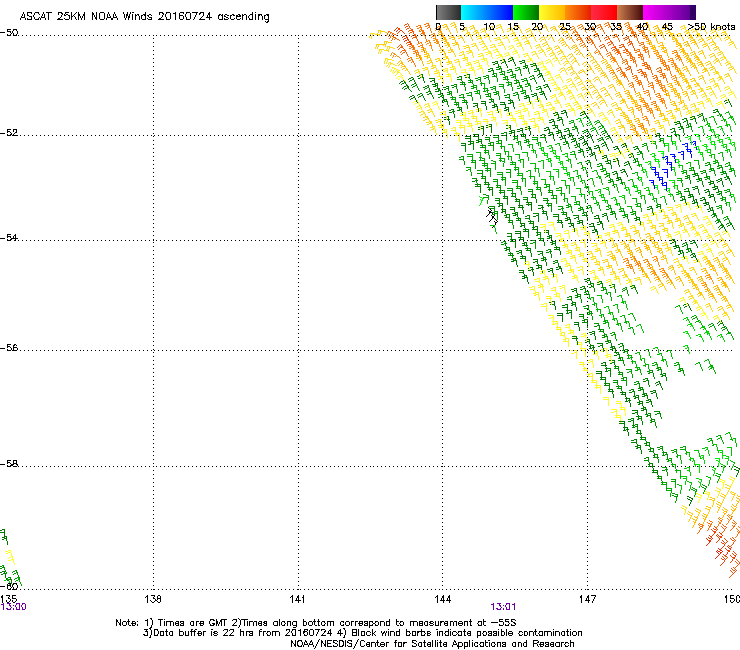740x650 pixels.
Task: Click the -52 latitude axis label
Action: pos(9,133)
